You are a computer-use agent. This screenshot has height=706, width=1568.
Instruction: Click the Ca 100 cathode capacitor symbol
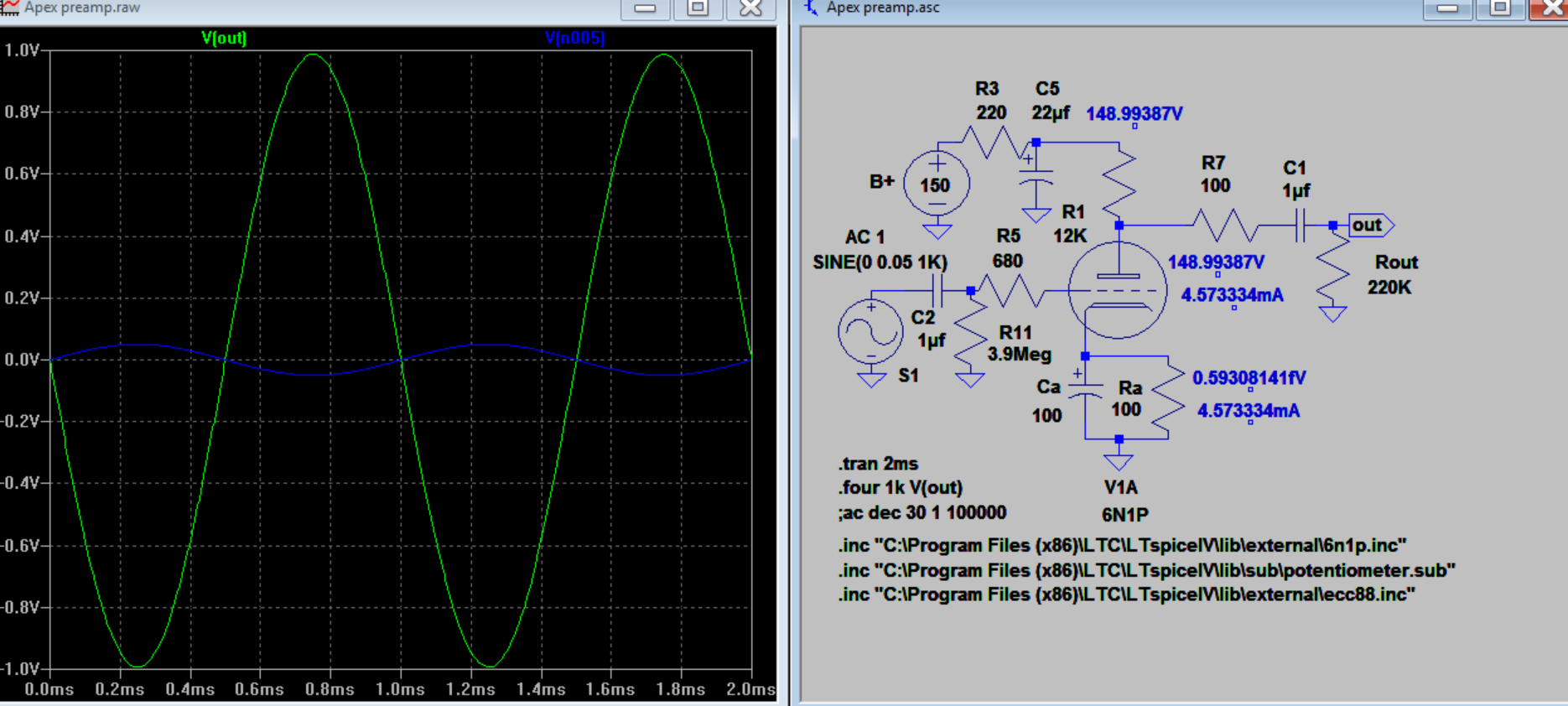[x=1085, y=392]
